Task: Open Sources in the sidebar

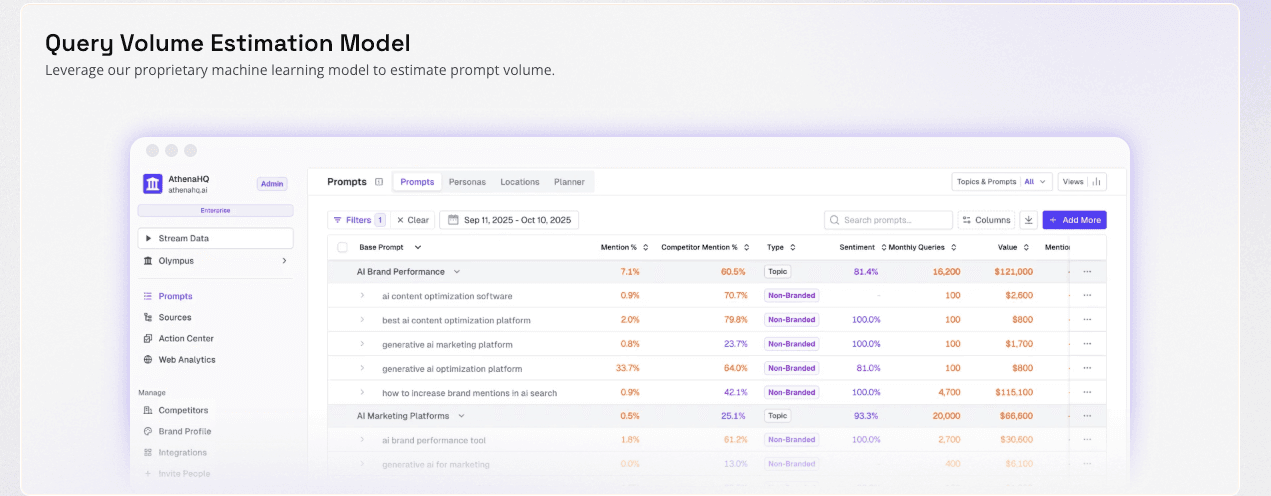Action: [175, 317]
